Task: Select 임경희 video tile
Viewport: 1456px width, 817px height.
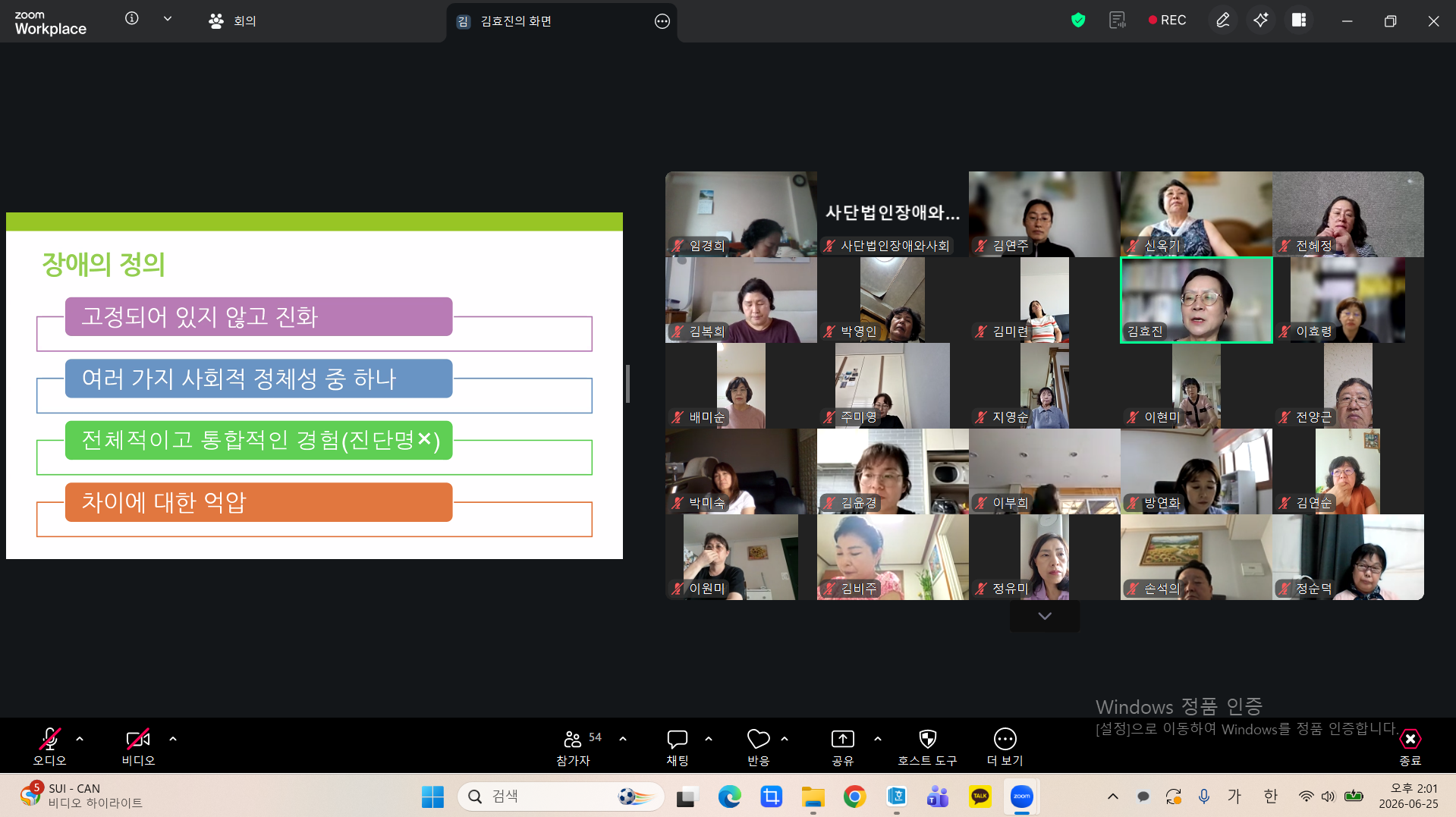Action: (741, 215)
